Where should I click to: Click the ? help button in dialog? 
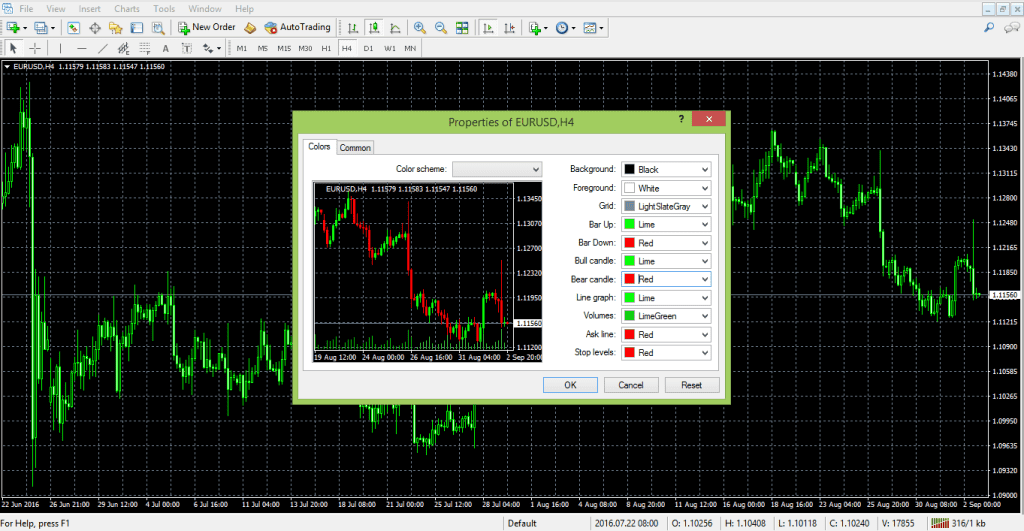click(x=681, y=119)
